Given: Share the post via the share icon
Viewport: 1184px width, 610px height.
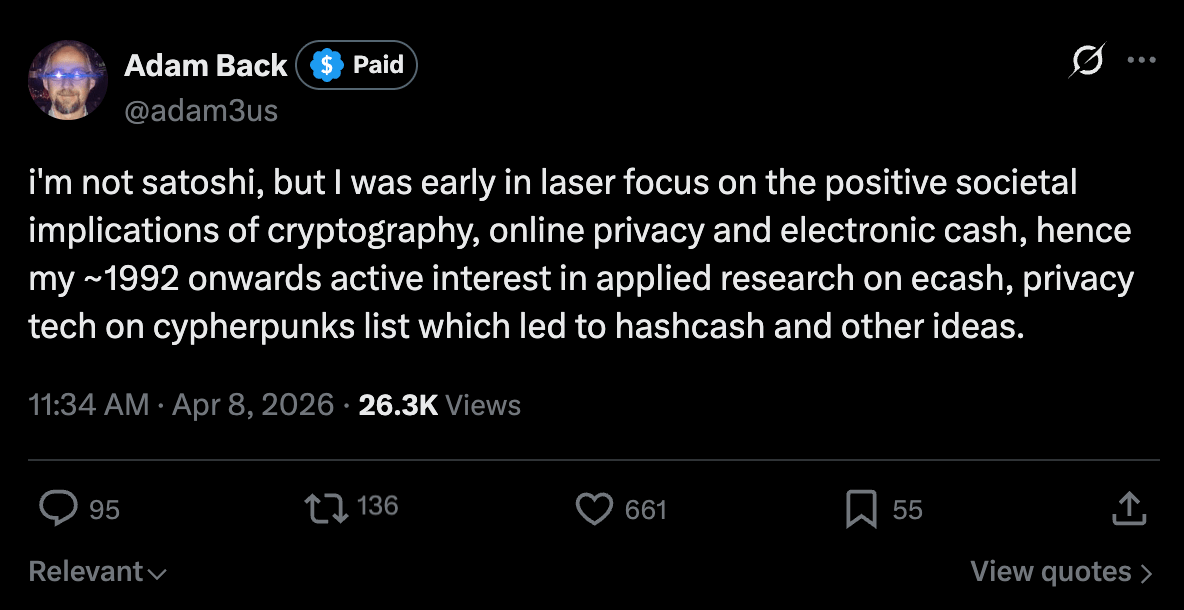Looking at the screenshot, I should pos(1129,509).
